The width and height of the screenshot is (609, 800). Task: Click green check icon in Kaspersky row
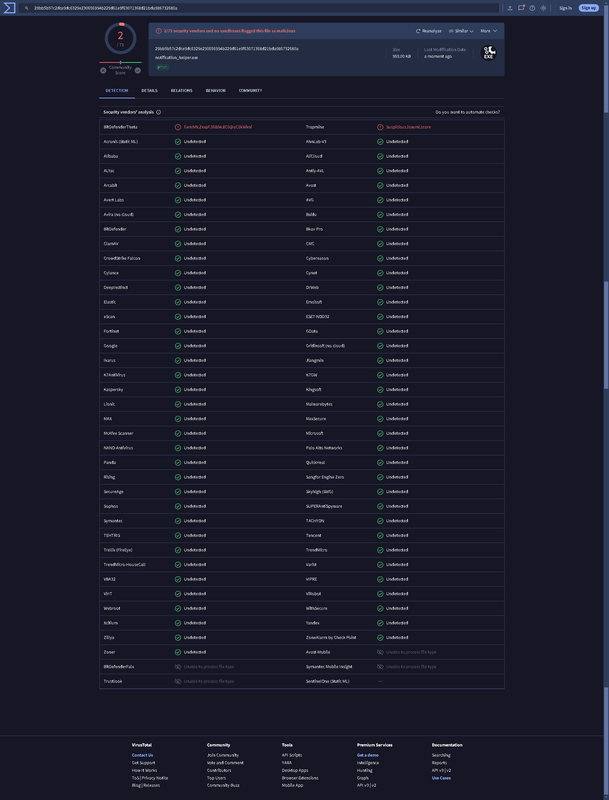(x=178, y=390)
